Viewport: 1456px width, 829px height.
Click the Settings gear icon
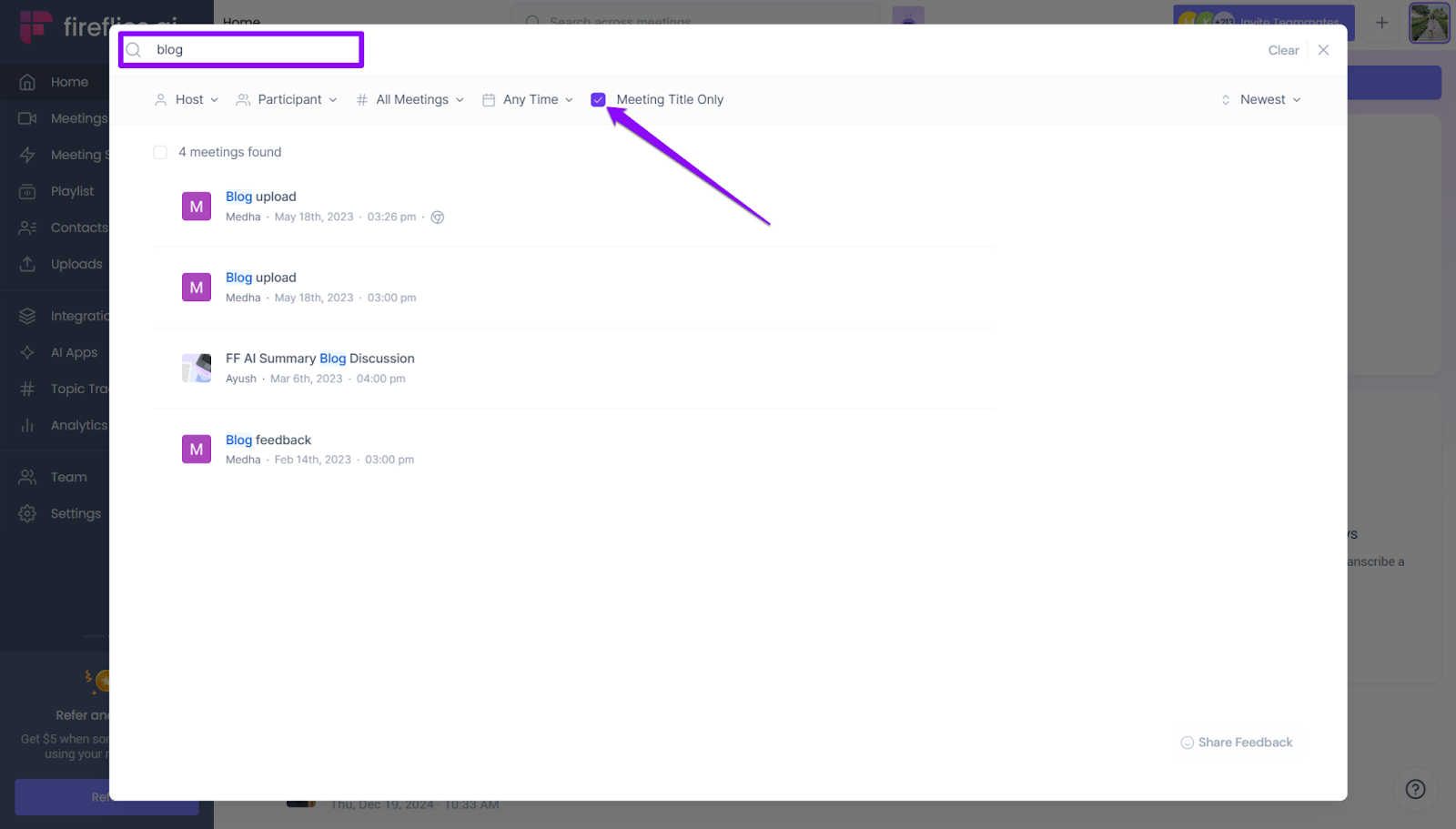[27, 513]
